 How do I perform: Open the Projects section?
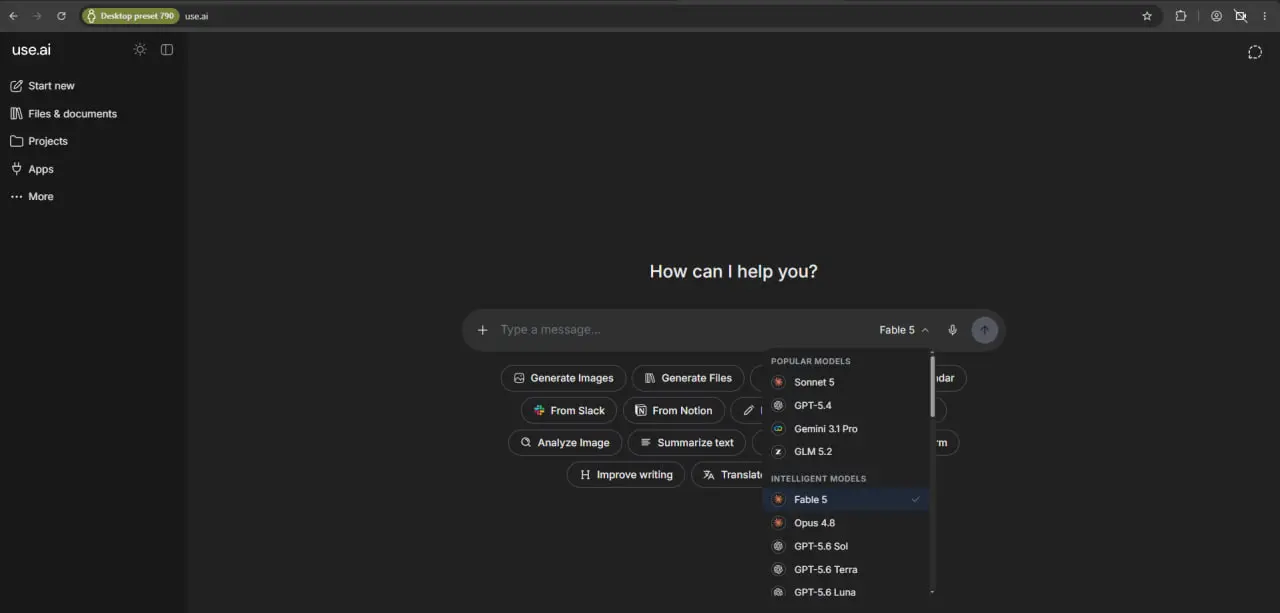tap(39, 141)
